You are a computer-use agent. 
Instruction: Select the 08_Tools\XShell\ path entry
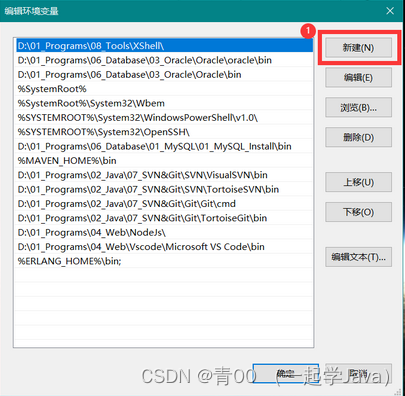pos(164,46)
